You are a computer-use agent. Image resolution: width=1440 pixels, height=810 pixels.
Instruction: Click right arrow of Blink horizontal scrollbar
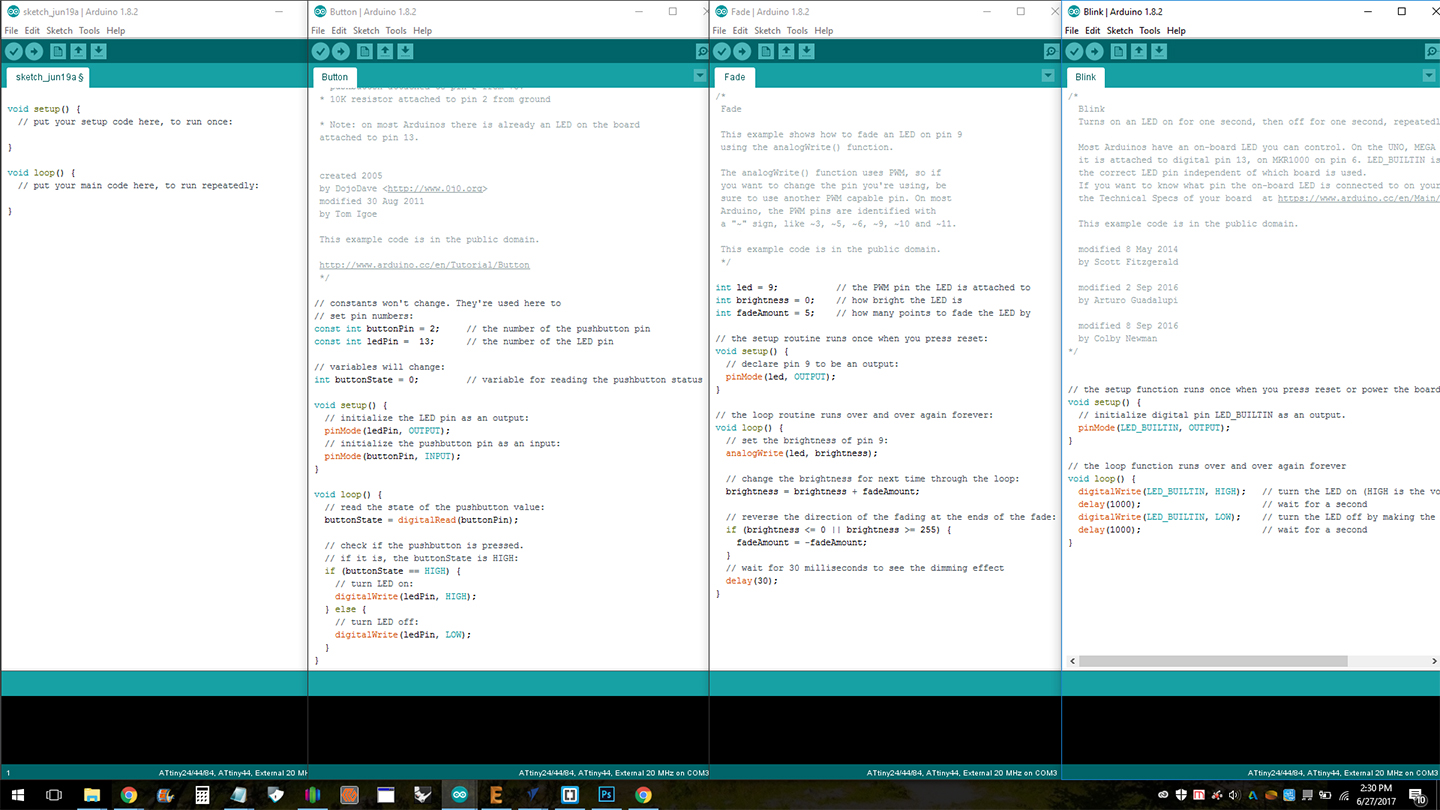point(1433,661)
